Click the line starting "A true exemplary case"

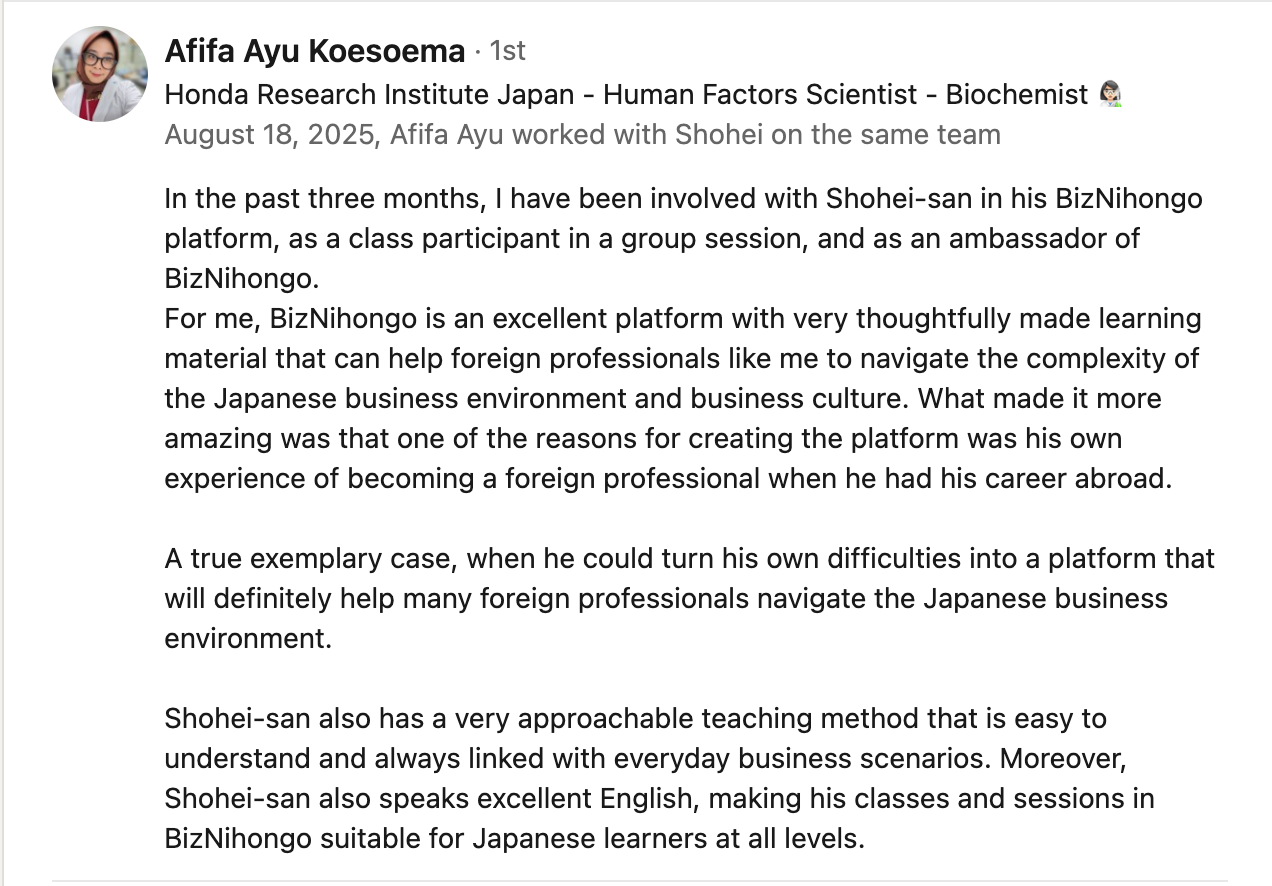coord(690,558)
